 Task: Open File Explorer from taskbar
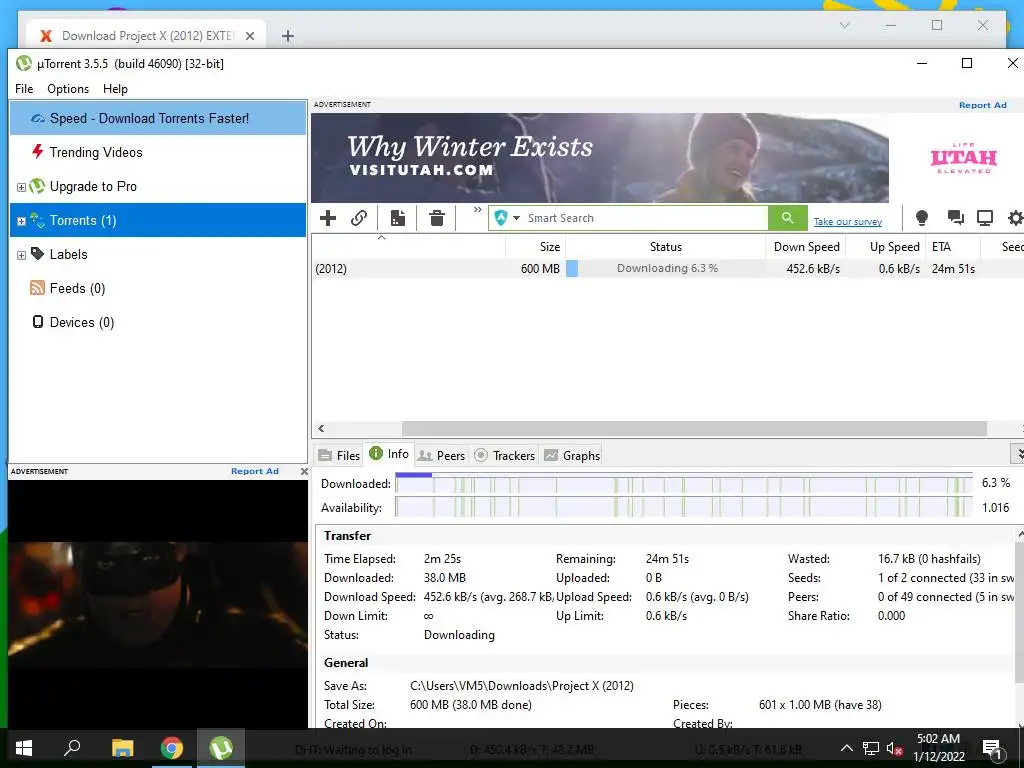122,748
